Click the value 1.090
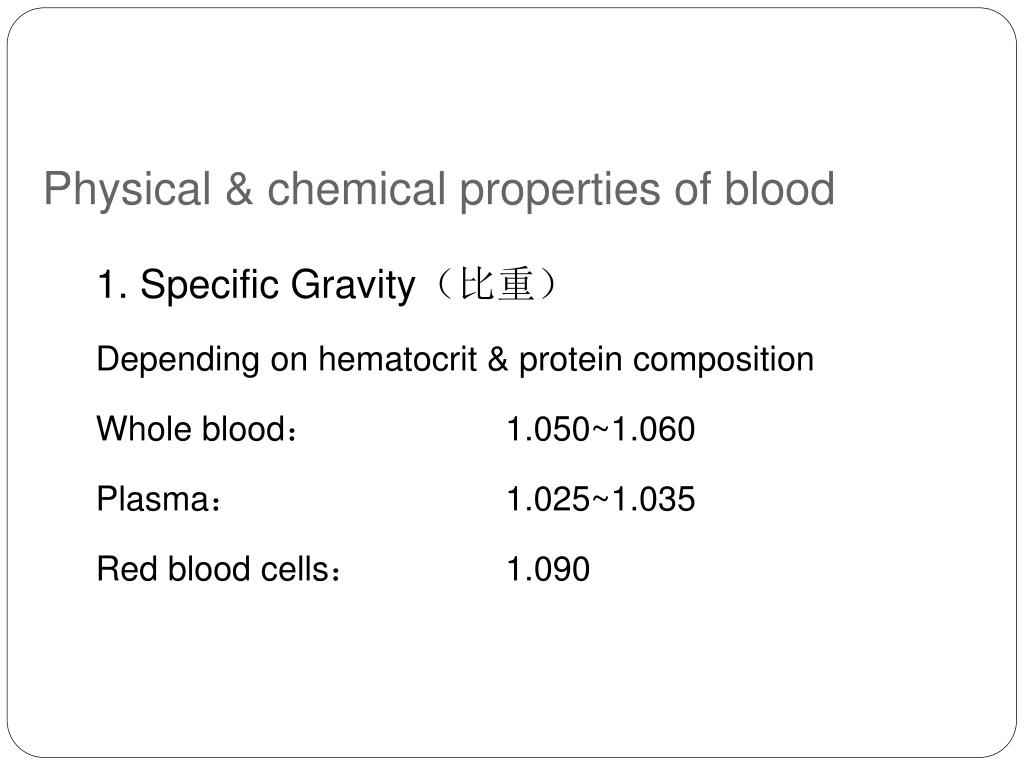This screenshot has height=768, width=1024. coord(549,569)
